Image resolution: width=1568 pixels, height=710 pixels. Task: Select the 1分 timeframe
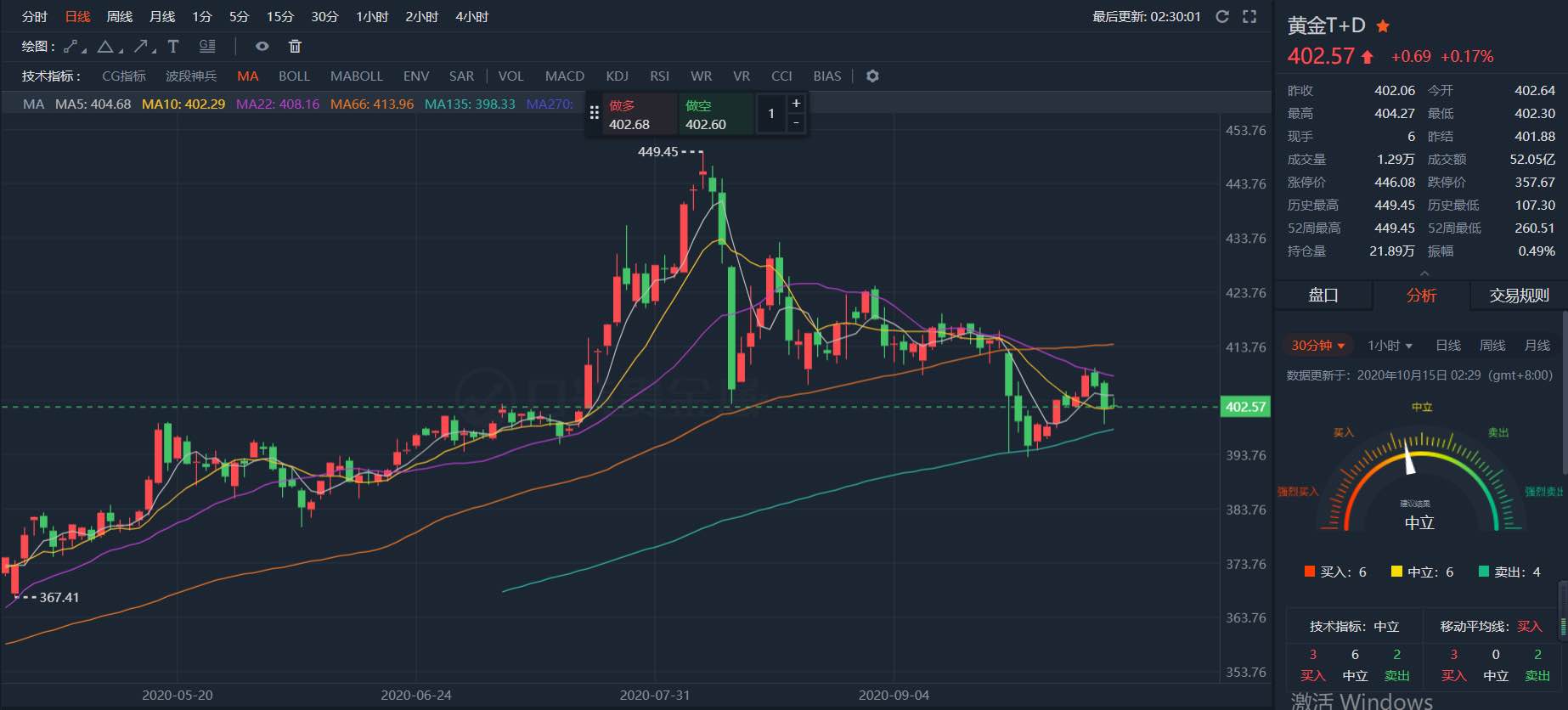click(x=201, y=17)
